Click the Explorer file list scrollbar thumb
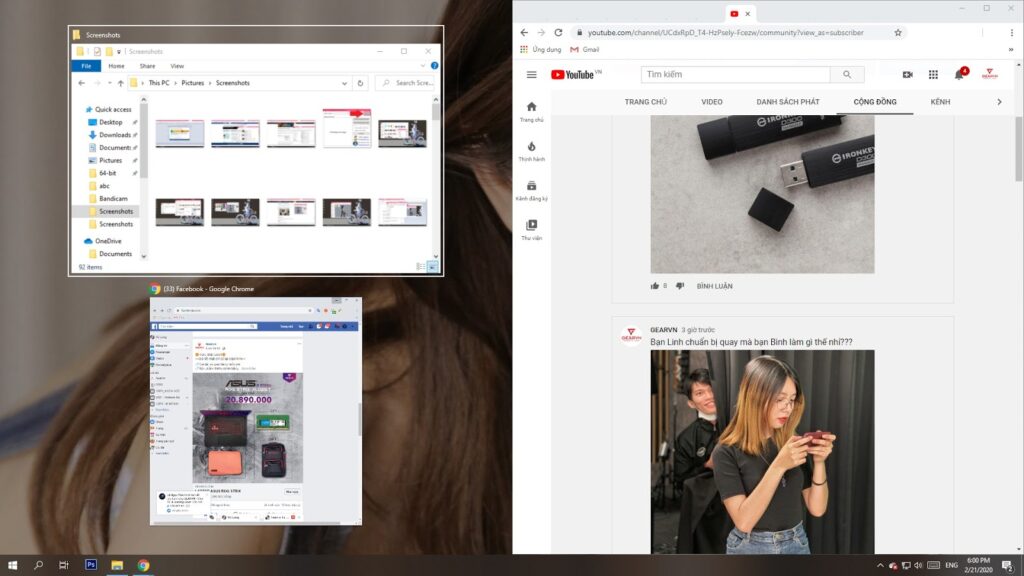 (x=436, y=112)
